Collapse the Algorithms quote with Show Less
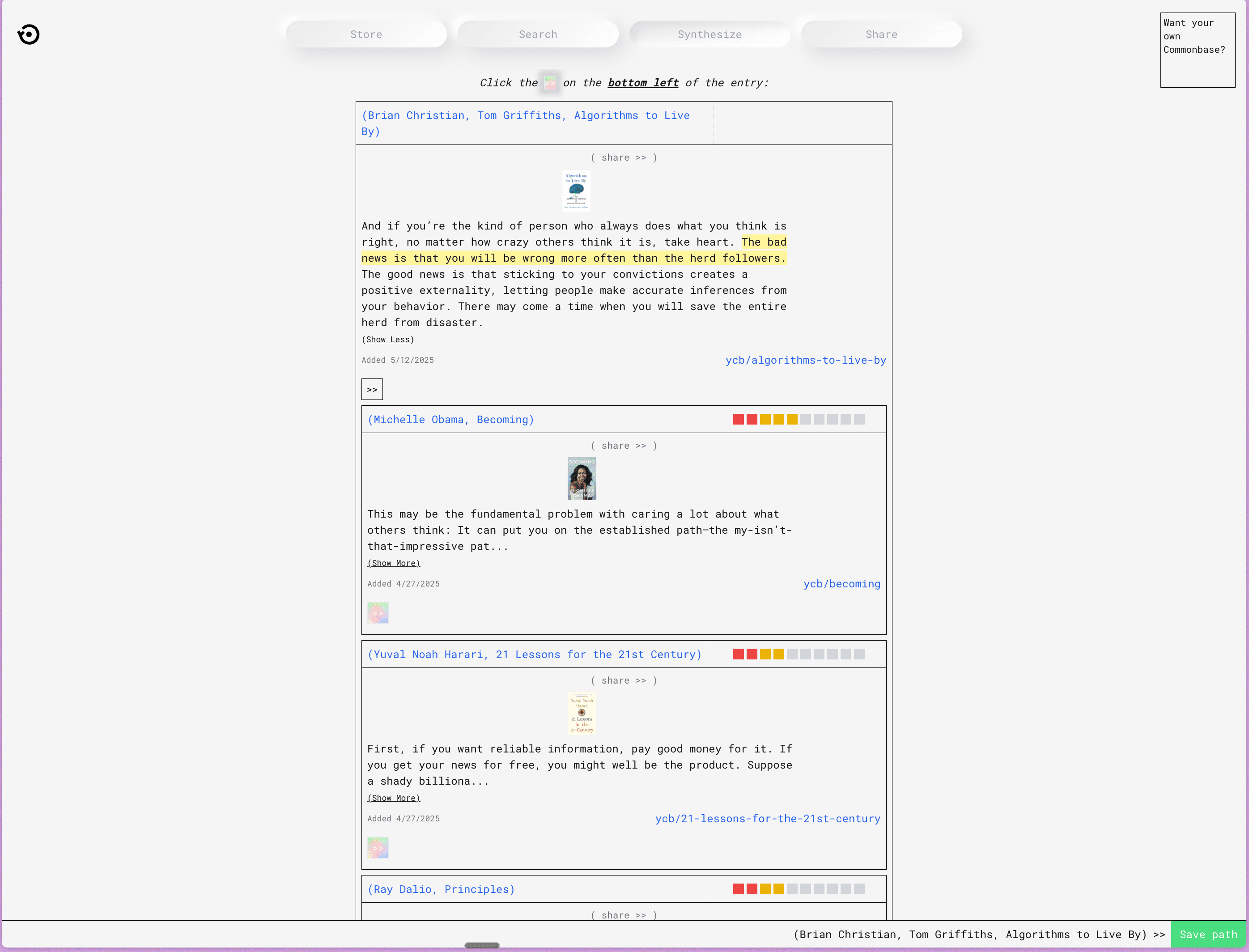The image size is (1249, 952). 387,340
